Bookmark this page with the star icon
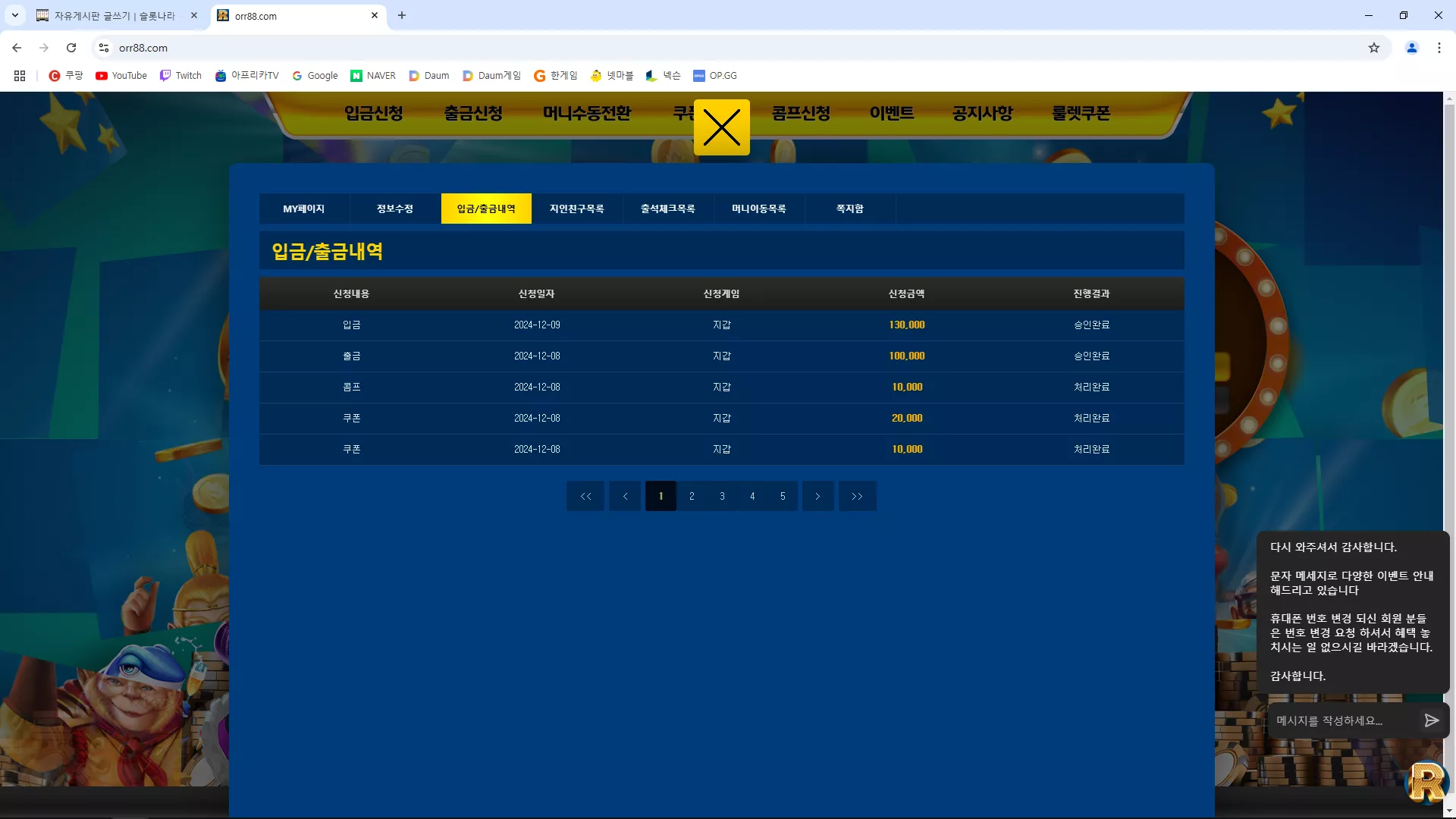1456x819 pixels. (x=1374, y=48)
